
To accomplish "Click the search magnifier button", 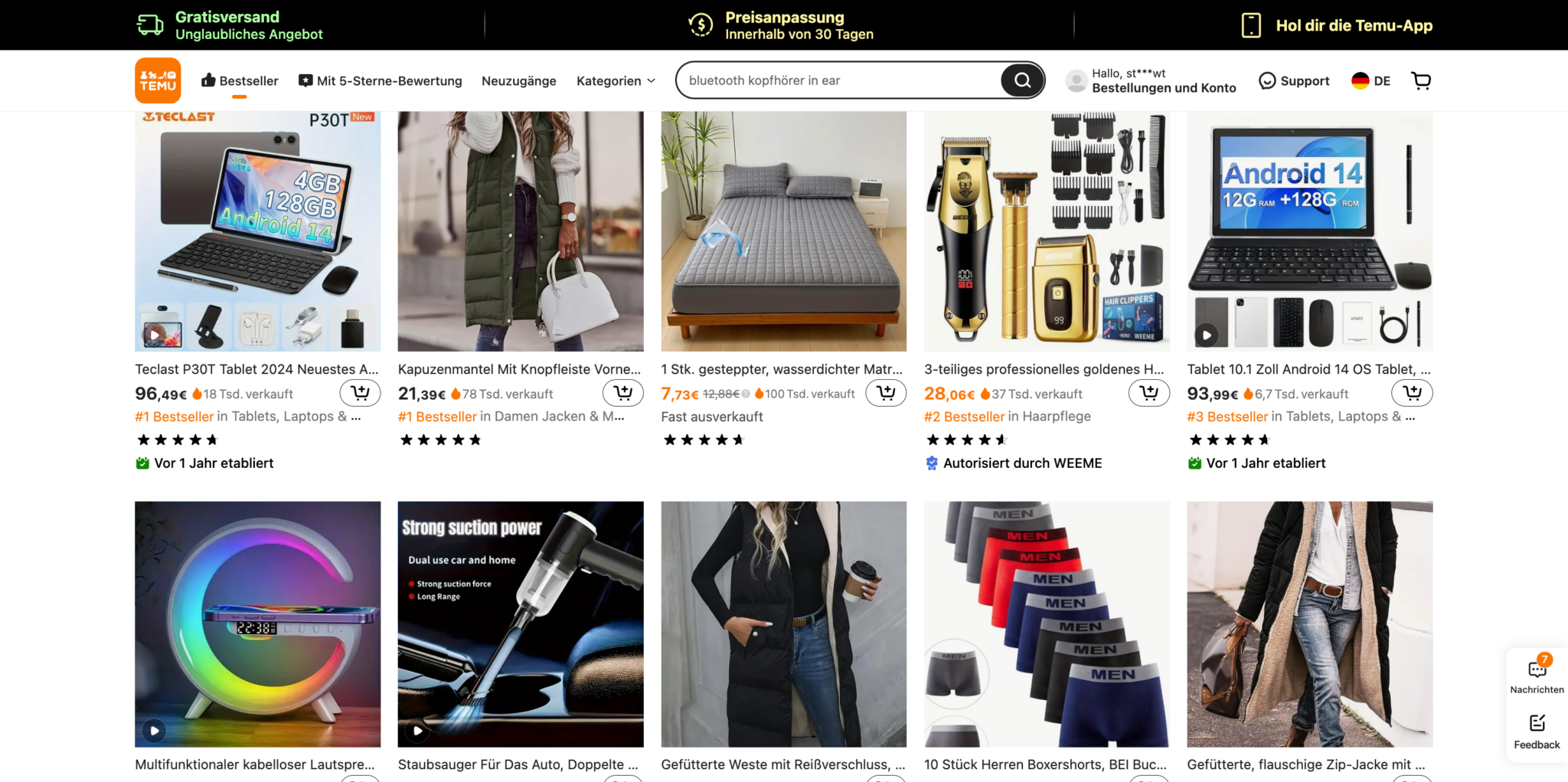I will tap(1022, 80).
